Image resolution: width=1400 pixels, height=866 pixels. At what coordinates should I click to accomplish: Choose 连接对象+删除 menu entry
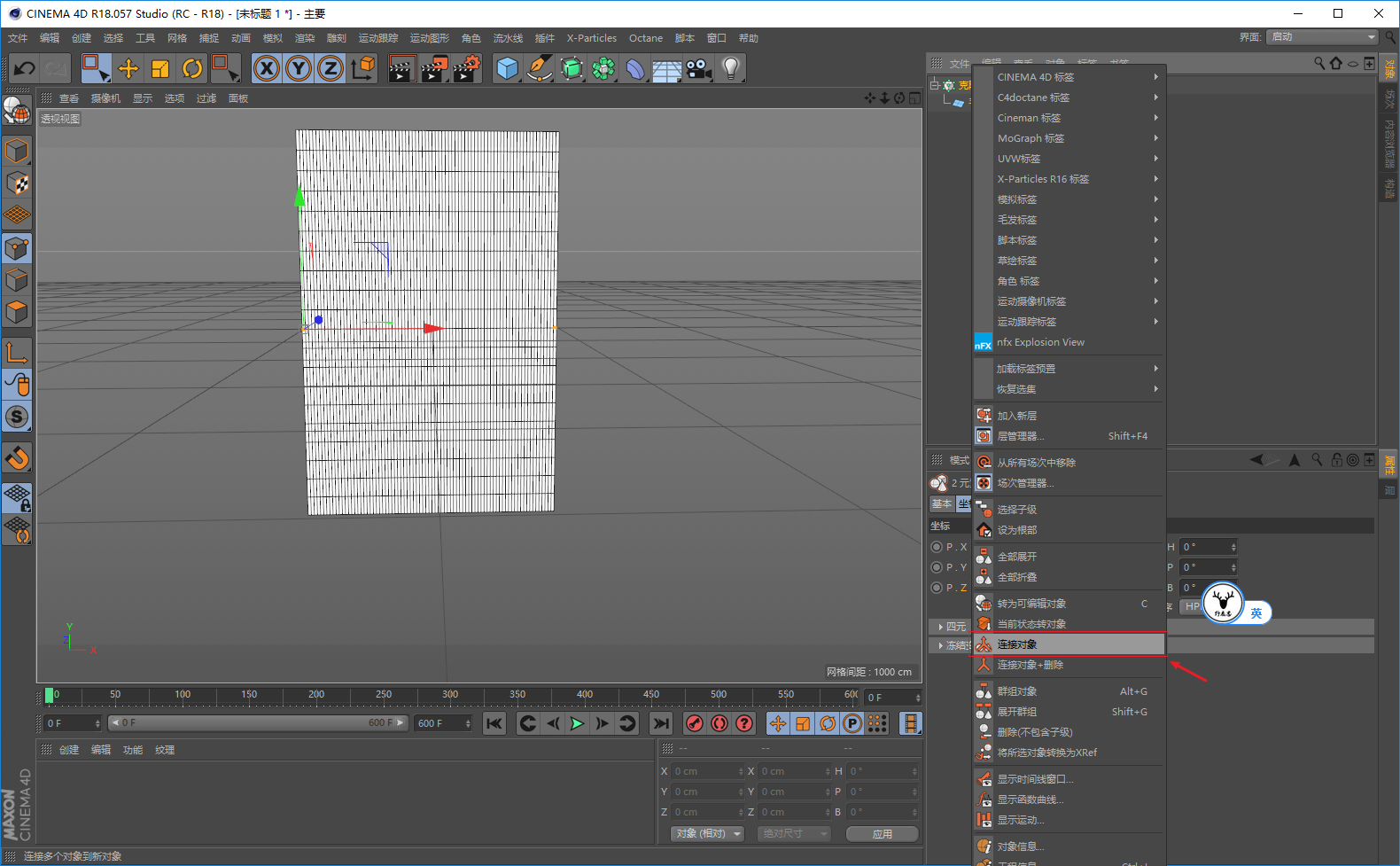click(x=1069, y=665)
